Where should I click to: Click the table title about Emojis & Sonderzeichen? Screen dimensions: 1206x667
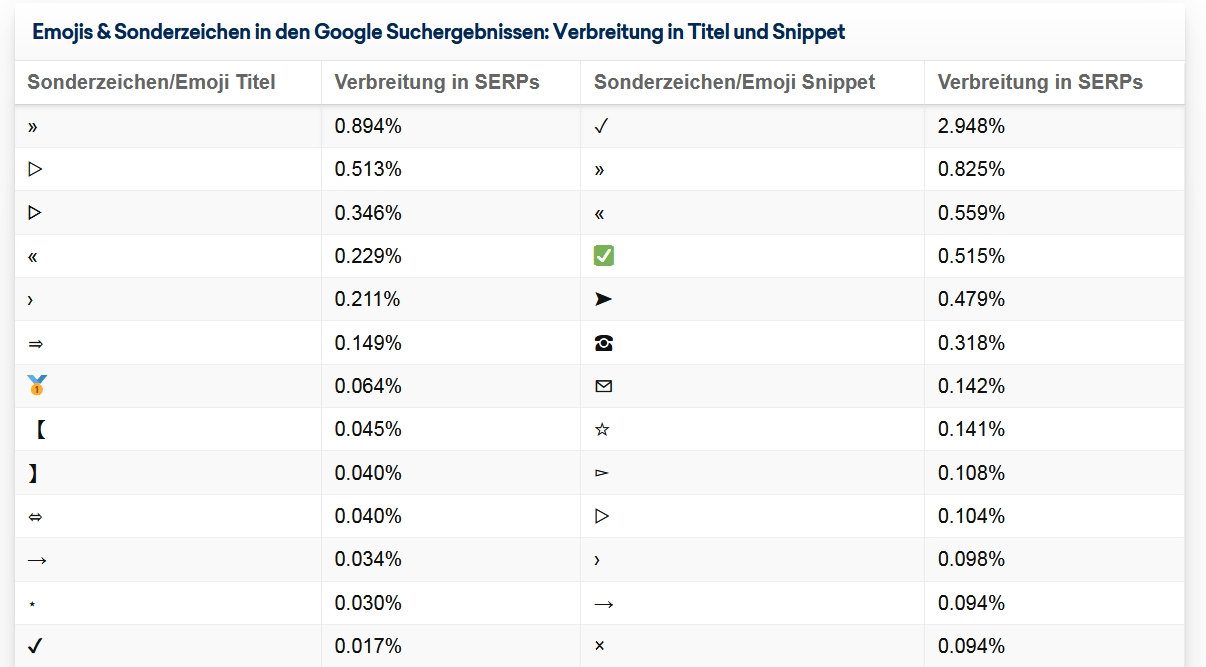438,32
